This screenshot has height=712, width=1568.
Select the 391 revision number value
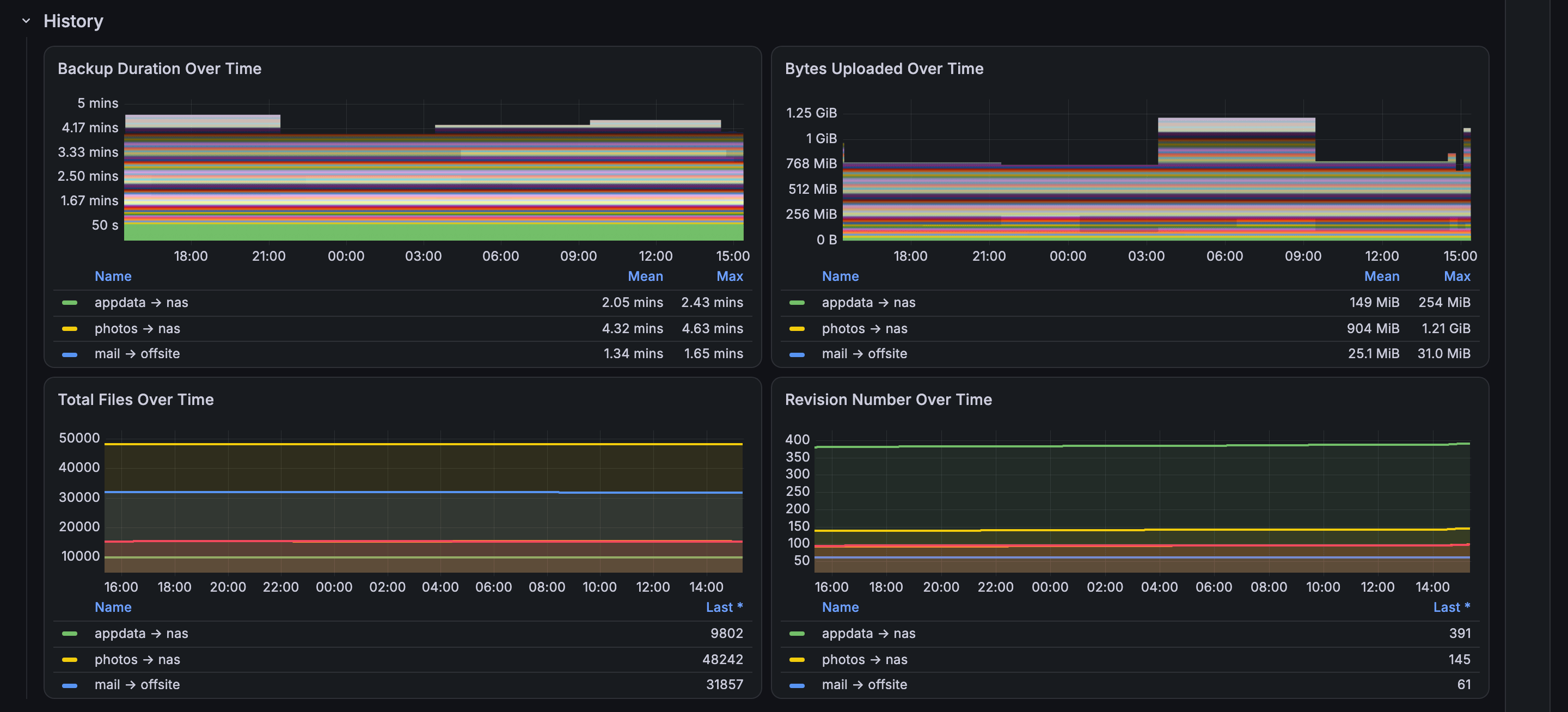pos(1460,634)
